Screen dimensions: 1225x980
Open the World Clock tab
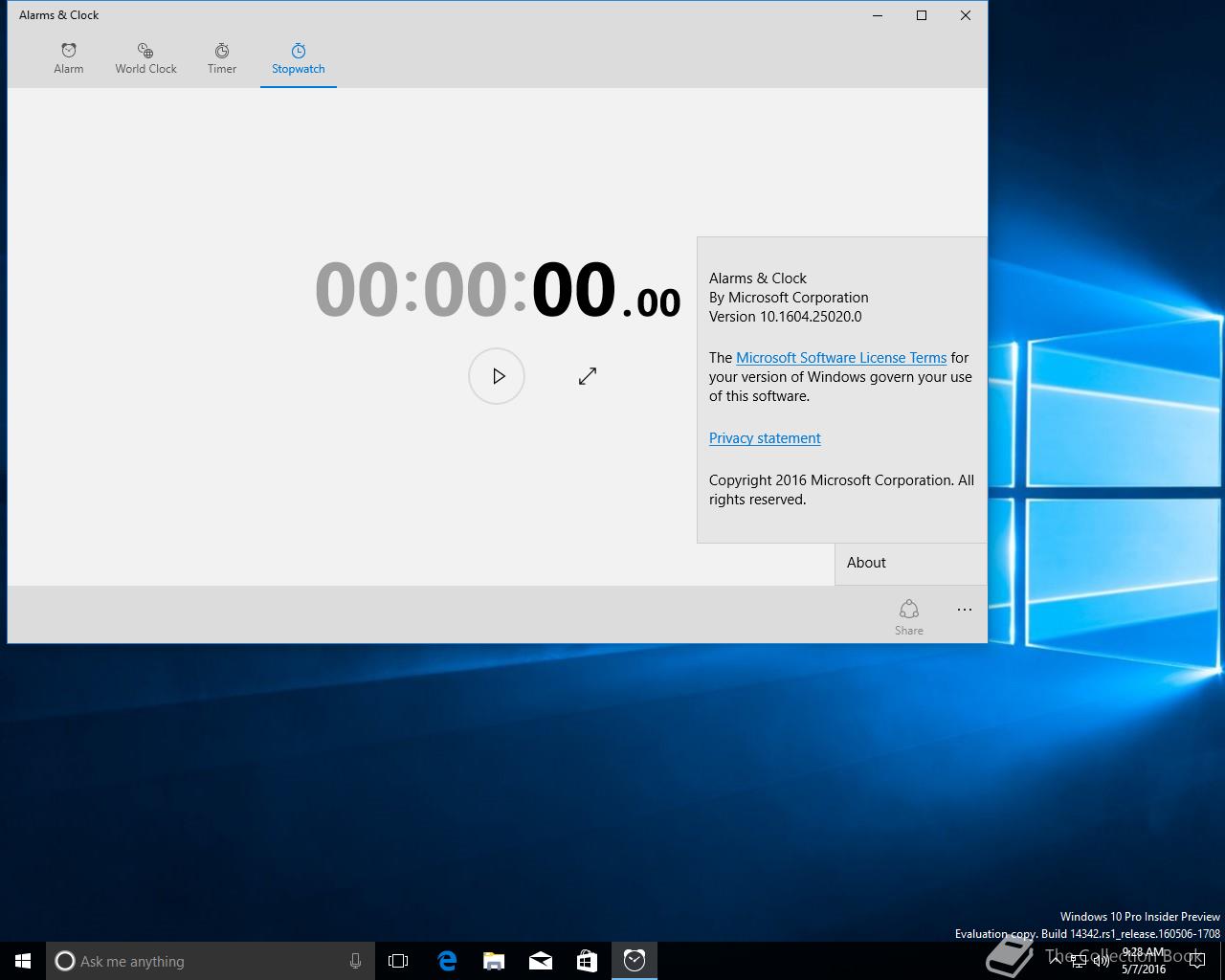tap(145, 58)
